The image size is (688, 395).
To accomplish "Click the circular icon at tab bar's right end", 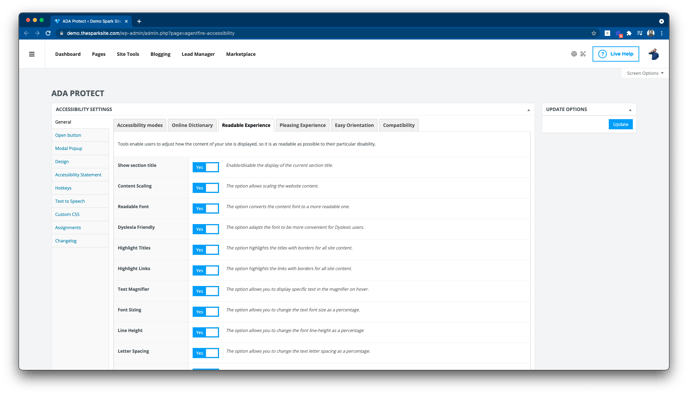I will (661, 21).
